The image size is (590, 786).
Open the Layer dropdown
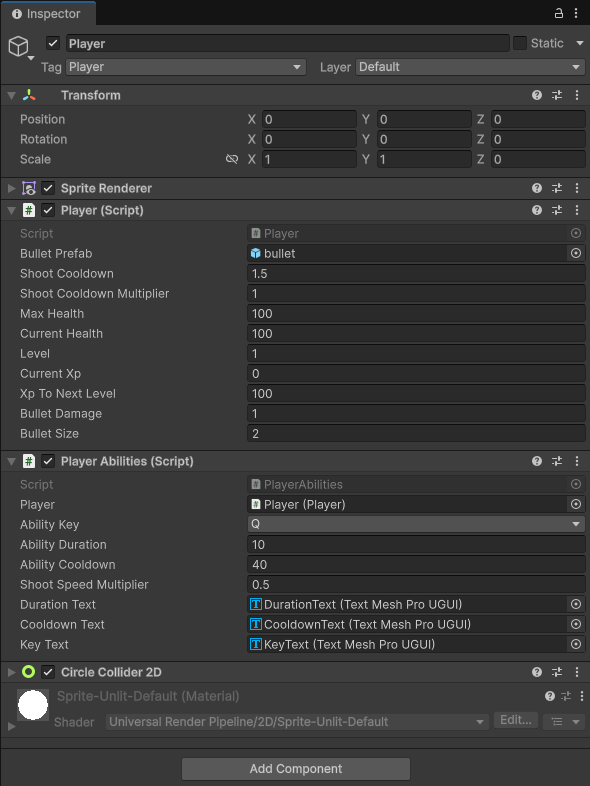pyautogui.click(x=470, y=67)
